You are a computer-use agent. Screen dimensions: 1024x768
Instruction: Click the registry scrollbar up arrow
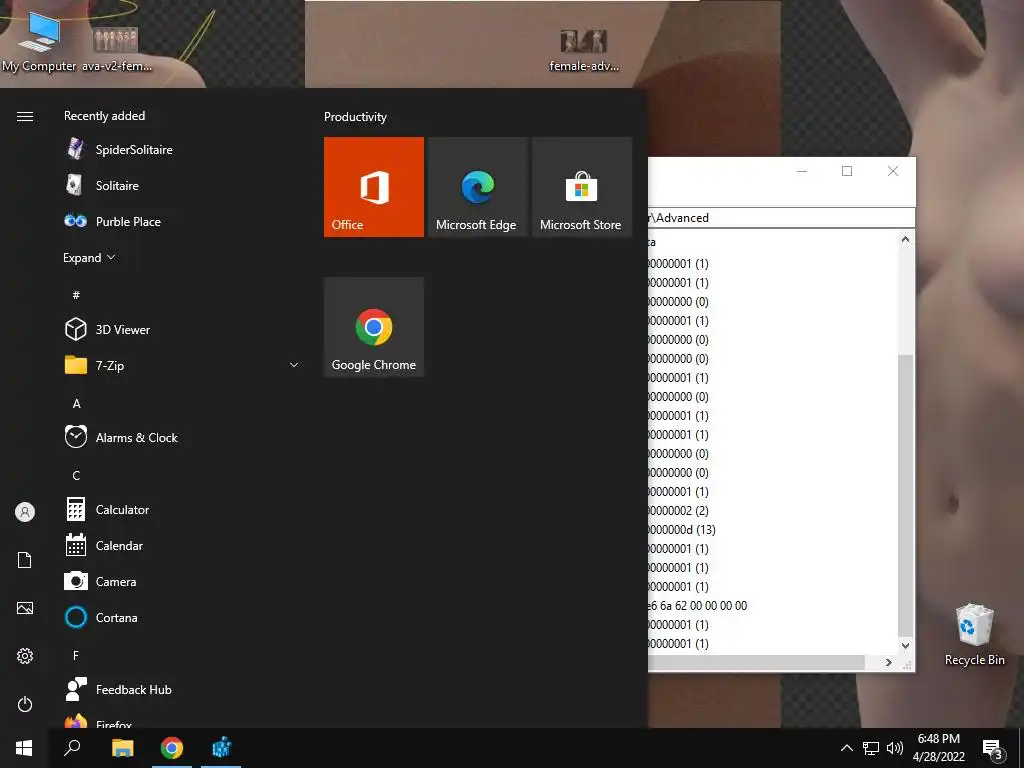905,239
